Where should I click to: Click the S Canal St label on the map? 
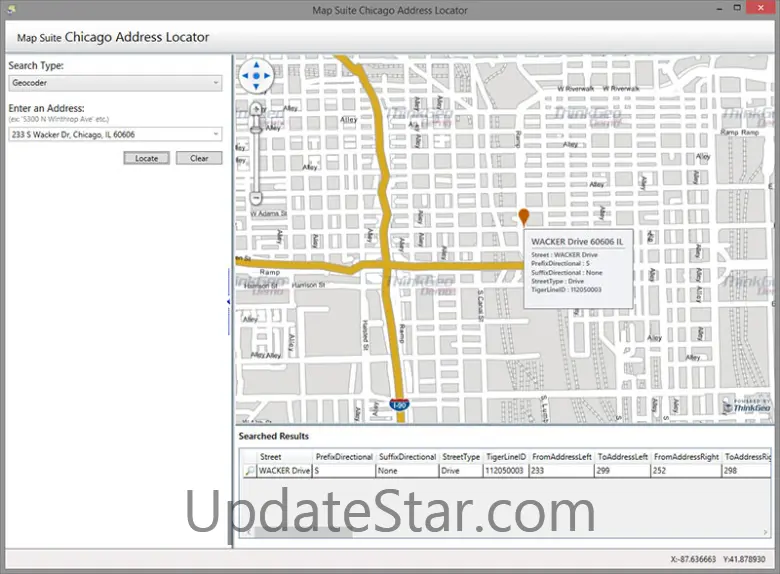(481, 305)
